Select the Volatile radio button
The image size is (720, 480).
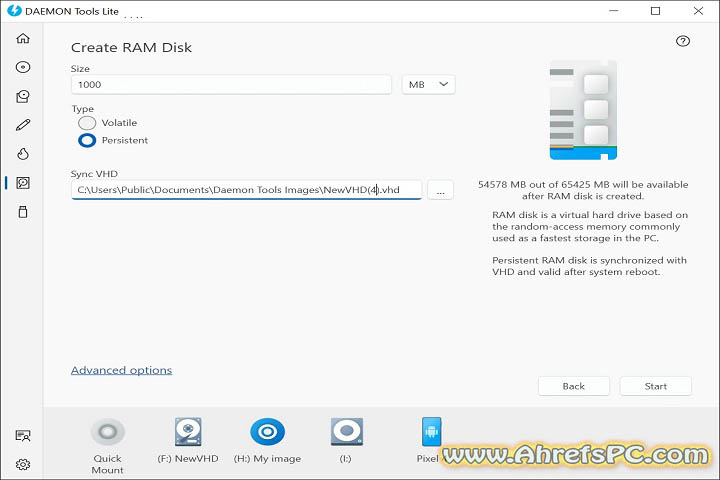click(87, 123)
